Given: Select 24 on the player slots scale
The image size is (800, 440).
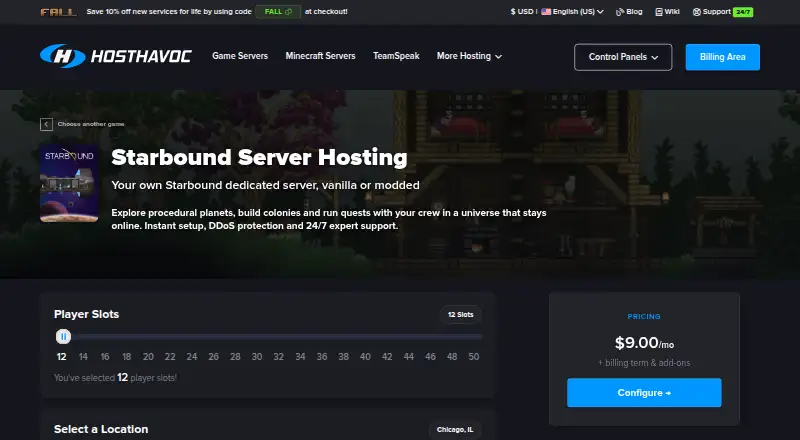Looking at the screenshot, I should pos(191,357).
